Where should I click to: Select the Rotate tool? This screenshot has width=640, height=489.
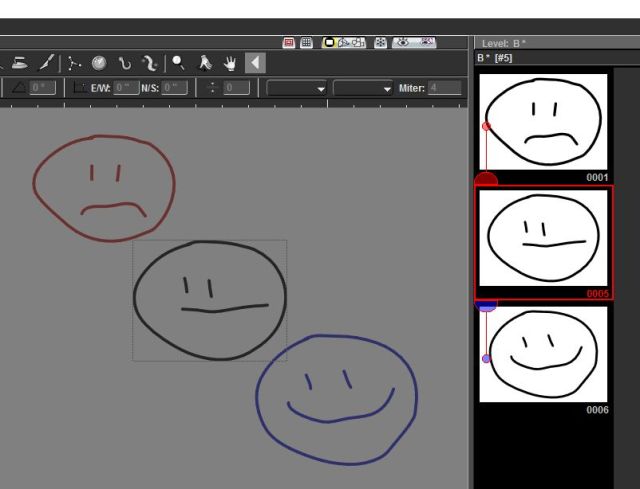click(x=204, y=63)
